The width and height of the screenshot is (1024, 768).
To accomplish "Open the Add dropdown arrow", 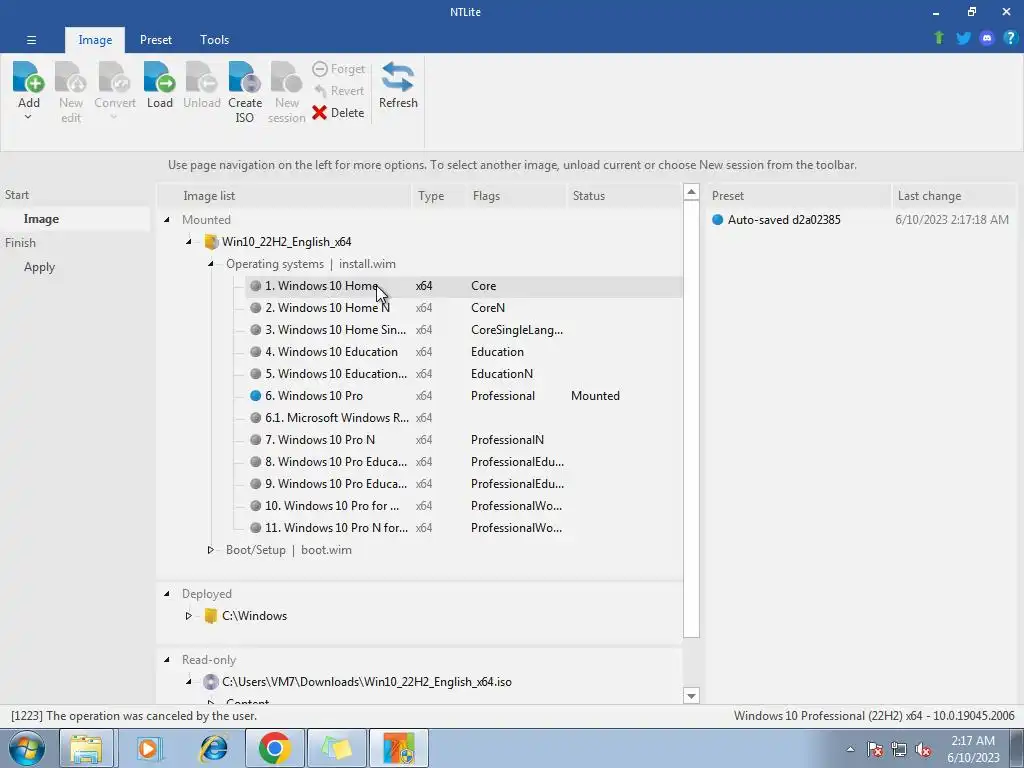I will pos(28,117).
